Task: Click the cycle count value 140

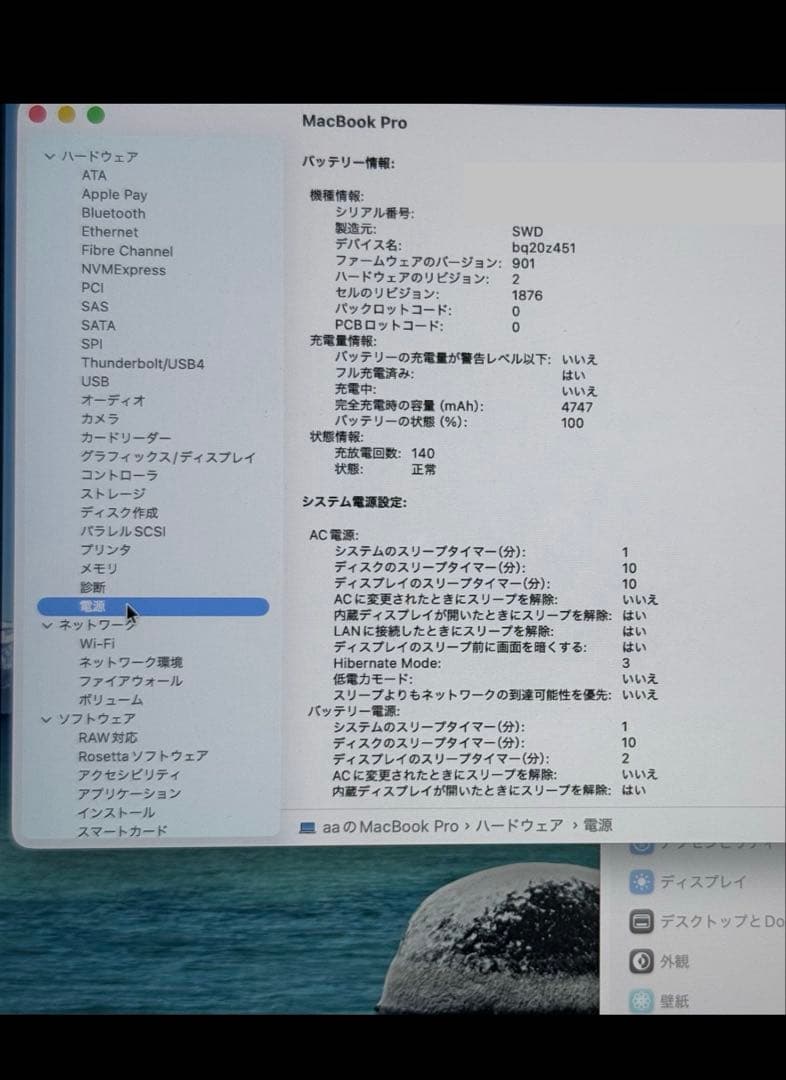Action: tap(423, 453)
